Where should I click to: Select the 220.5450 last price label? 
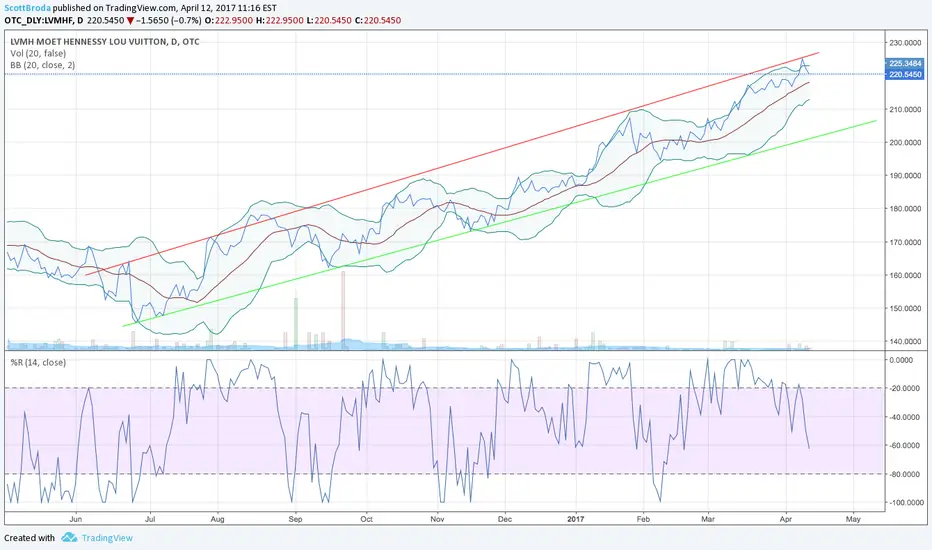coord(905,74)
